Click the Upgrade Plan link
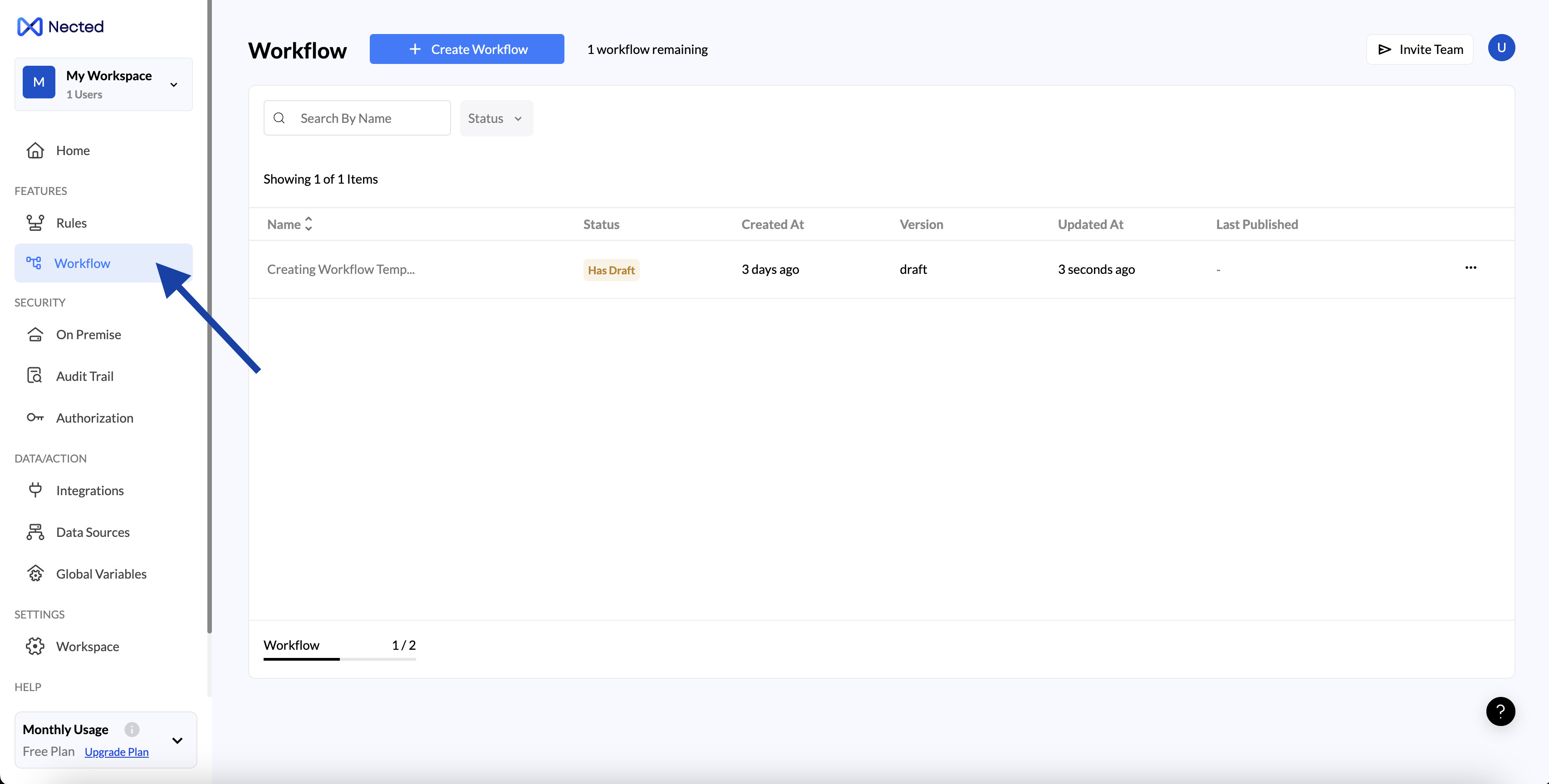Screen dimensions: 1549x784 [x=117, y=751]
